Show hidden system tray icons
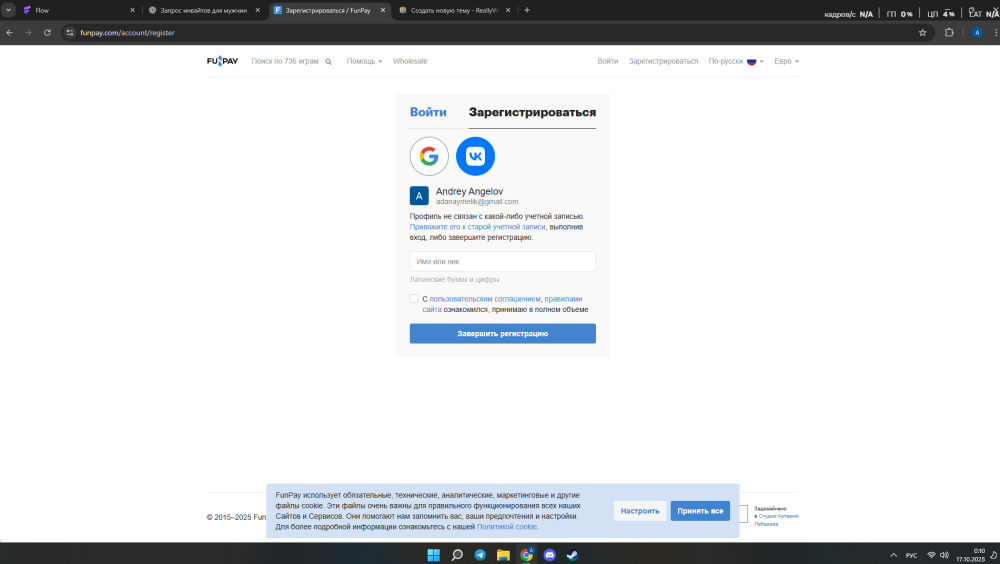Screen dimensions: 1000x564 point(893,555)
